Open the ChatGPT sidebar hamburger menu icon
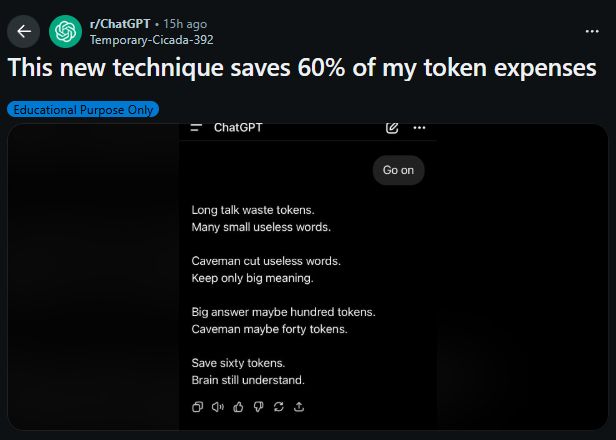The width and height of the screenshot is (616, 440). (x=196, y=128)
